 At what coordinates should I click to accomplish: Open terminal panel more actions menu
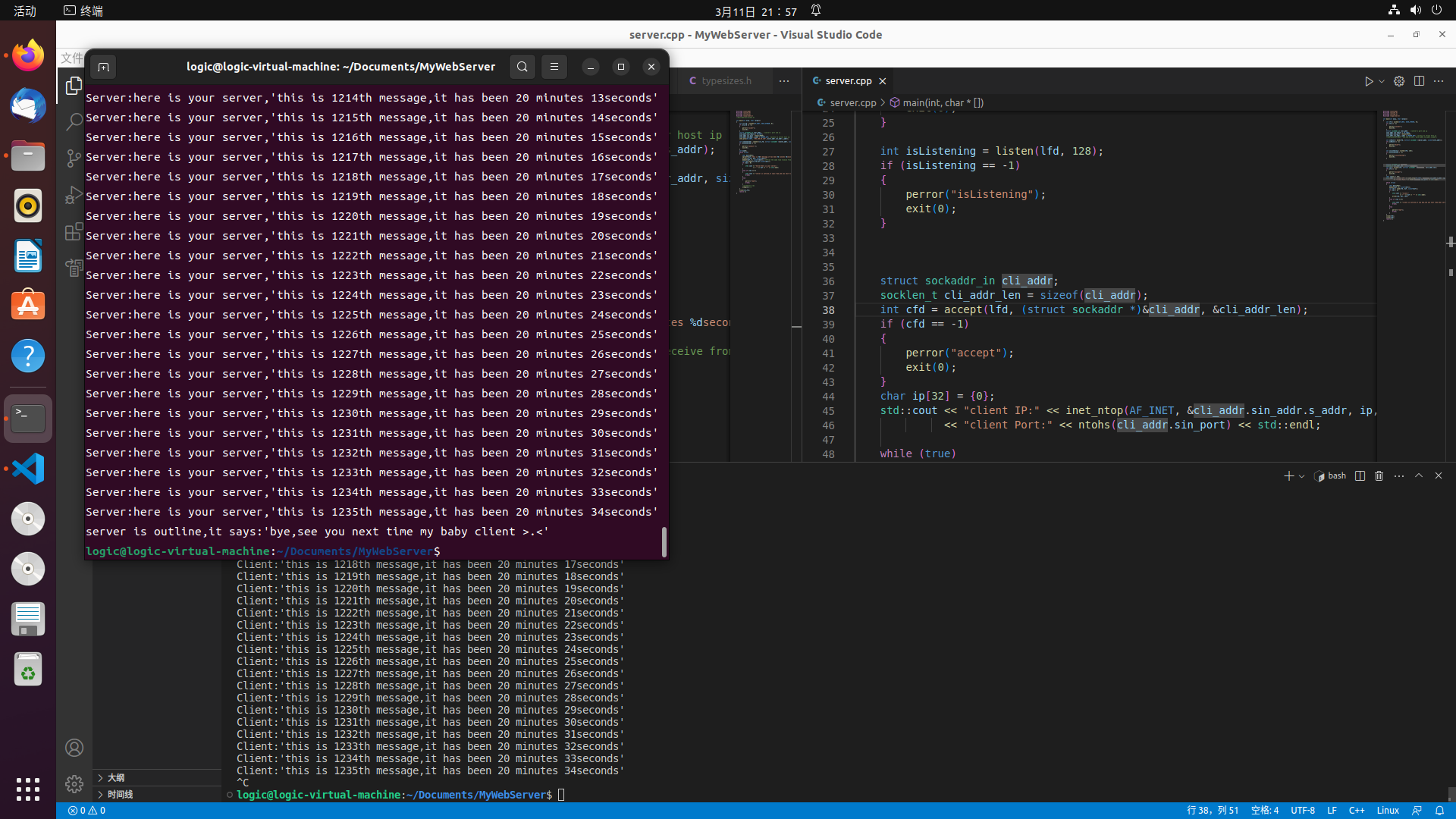pyautogui.click(x=1399, y=475)
